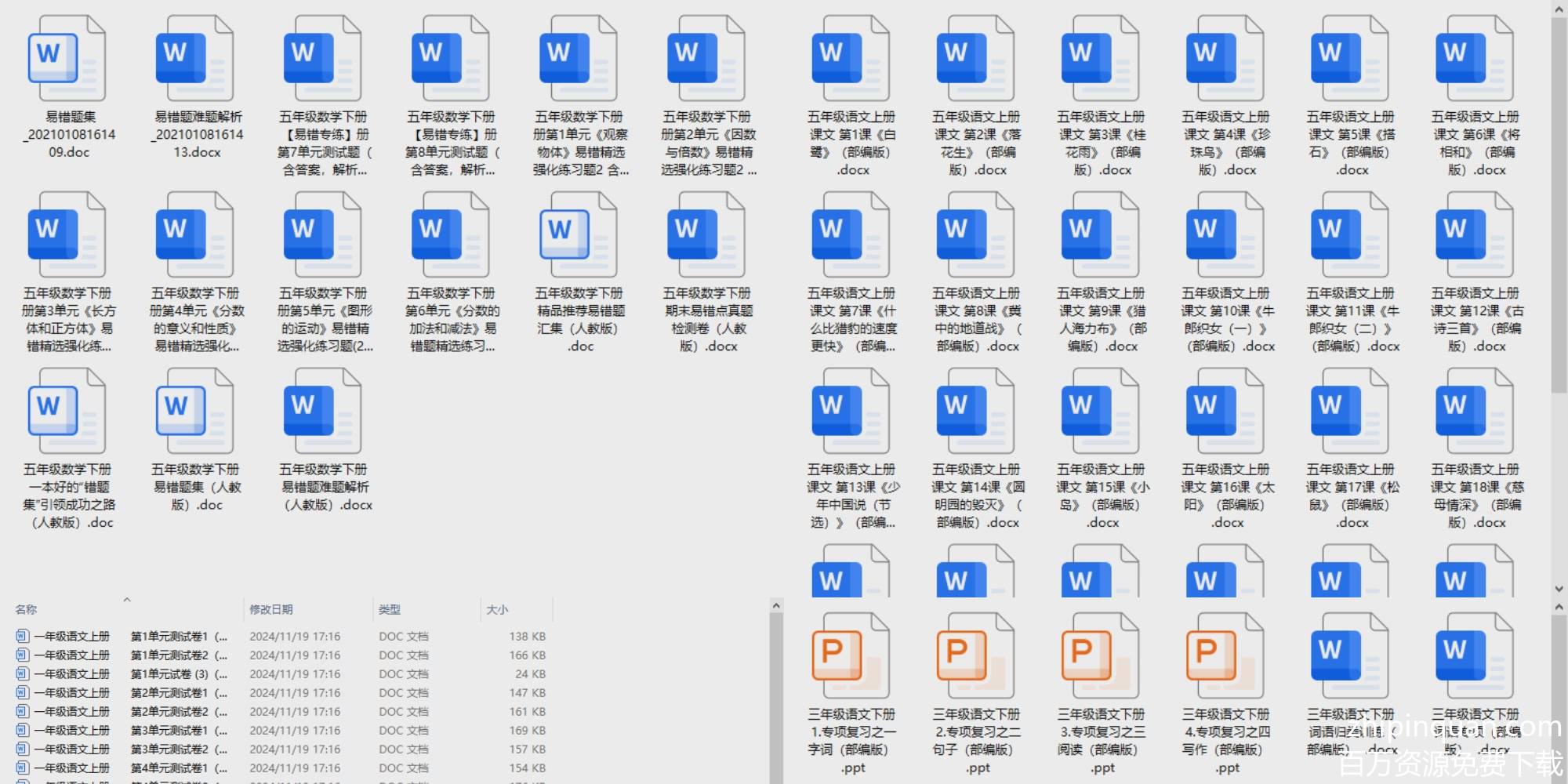Viewport: 1568px width, 784px height.
Task: Sort the file list by 名称 column
Action: [x=27, y=609]
